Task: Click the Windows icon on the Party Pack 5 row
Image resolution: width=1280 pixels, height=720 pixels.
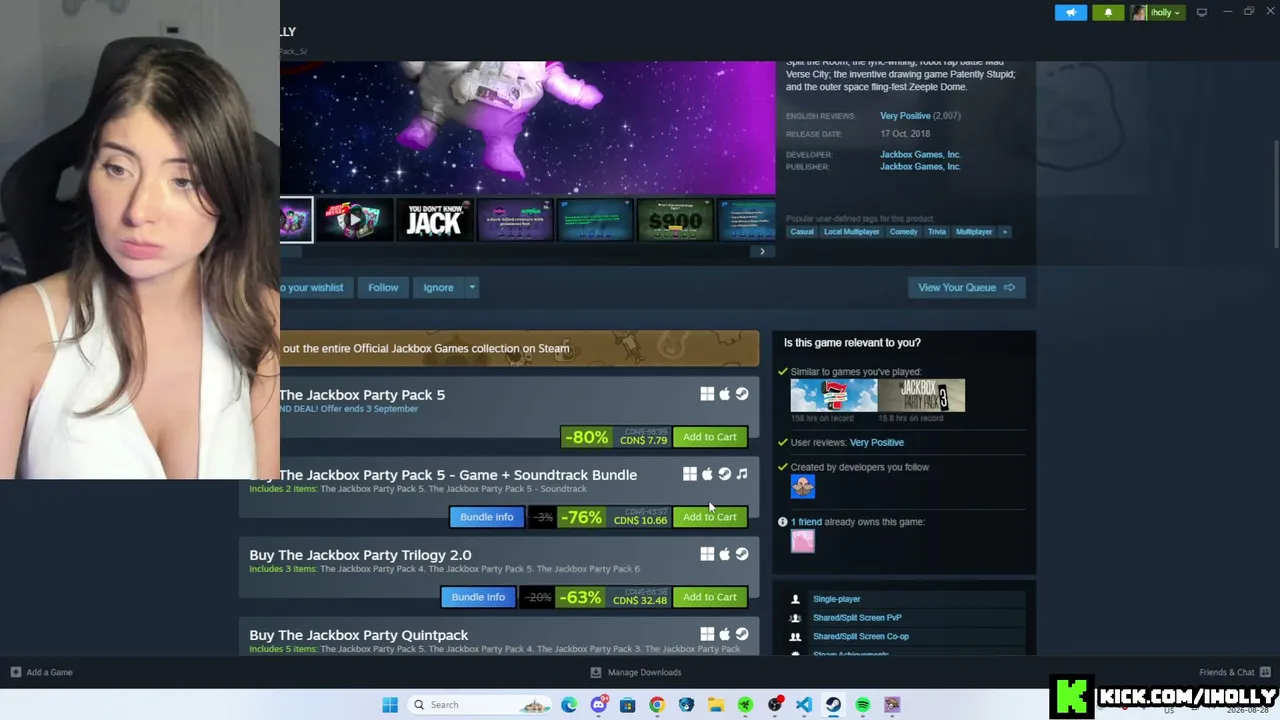Action: 707,394
